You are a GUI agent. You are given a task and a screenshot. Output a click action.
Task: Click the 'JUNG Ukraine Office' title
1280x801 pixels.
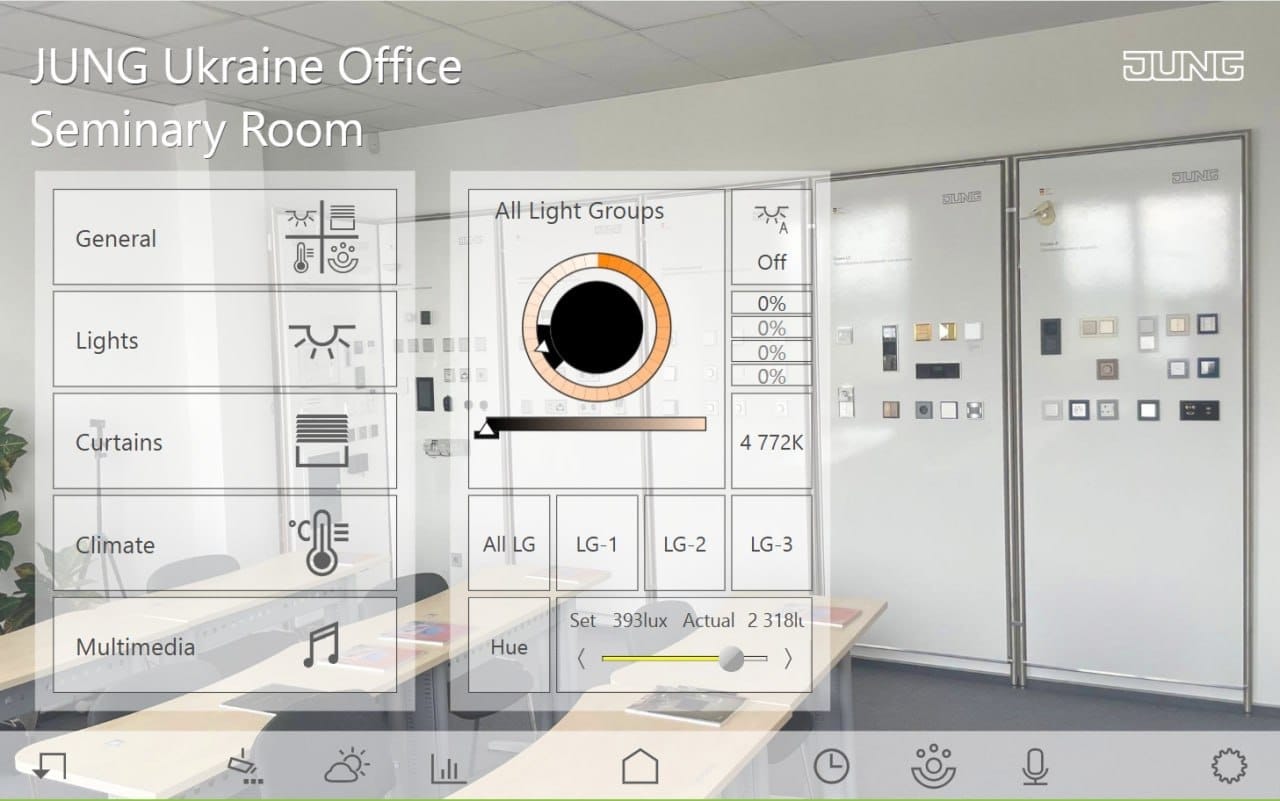(246, 67)
